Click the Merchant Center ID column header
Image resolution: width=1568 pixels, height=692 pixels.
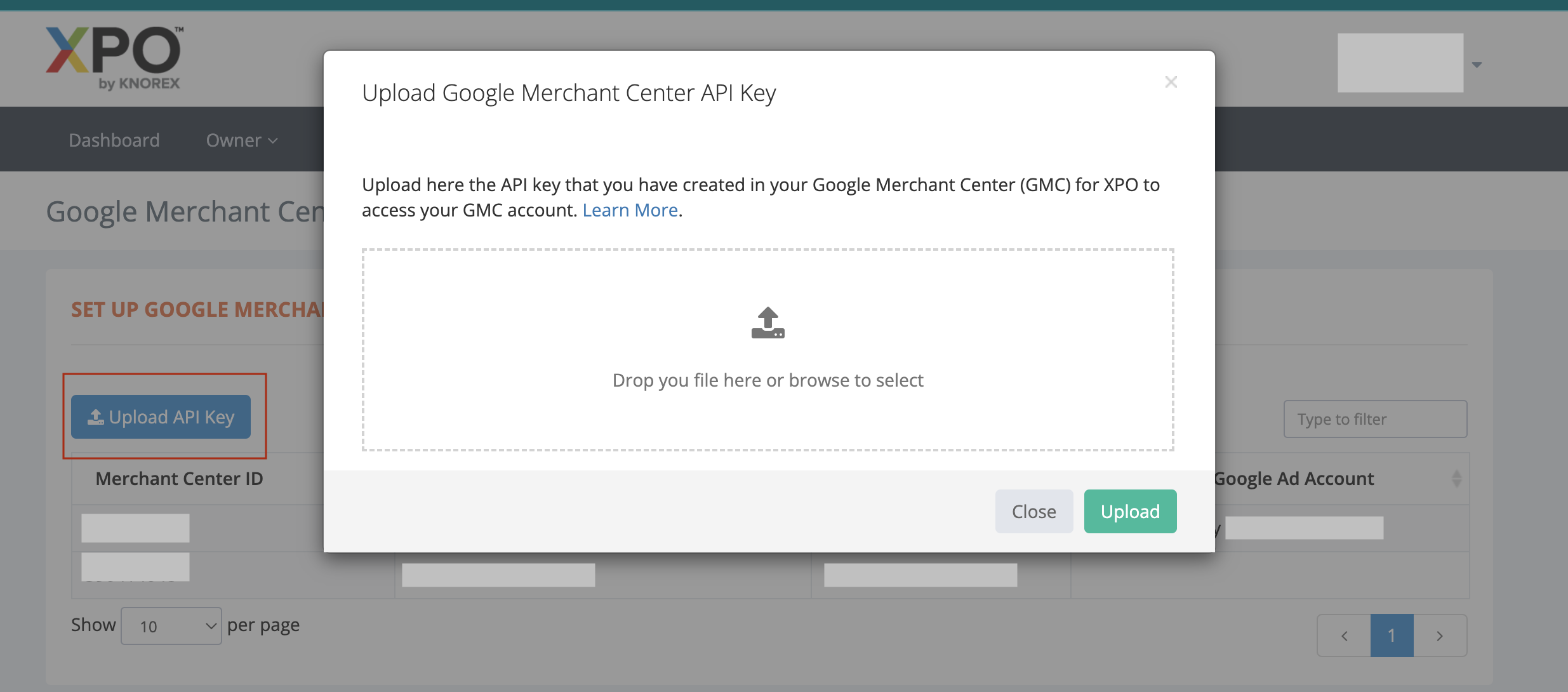[x=180, y=479]
